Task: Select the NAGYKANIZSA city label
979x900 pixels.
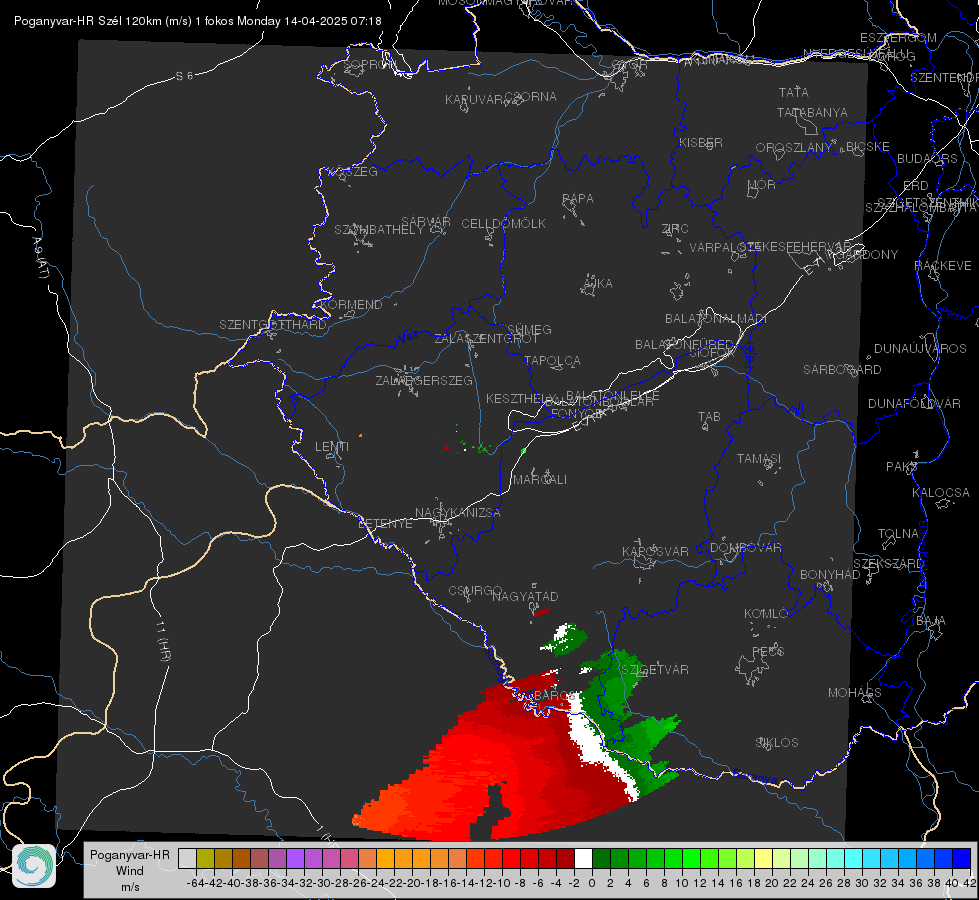Action: pyautogui.click(x=458, y=513)
